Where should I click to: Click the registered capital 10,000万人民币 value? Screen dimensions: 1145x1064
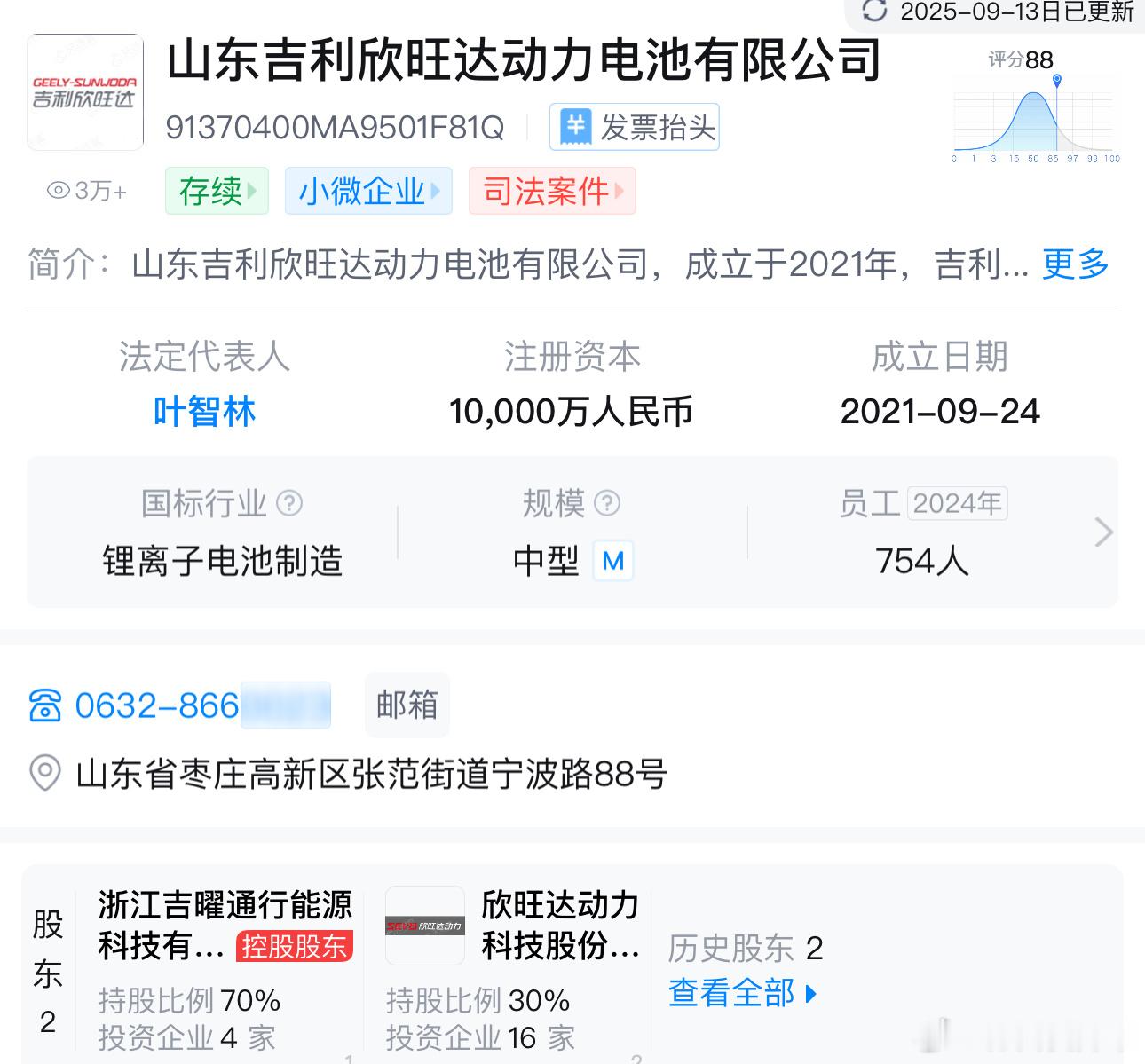coord(571,412)
